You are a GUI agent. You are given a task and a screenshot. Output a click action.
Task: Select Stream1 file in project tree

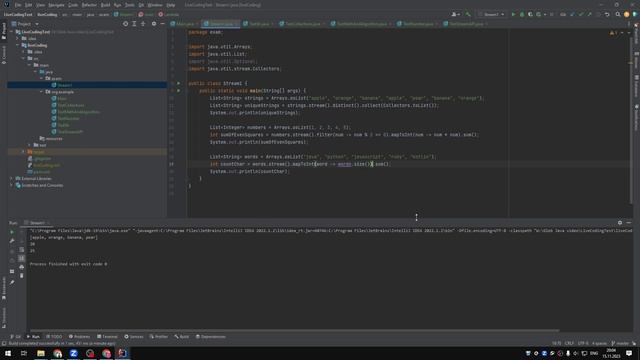(64, 85)
